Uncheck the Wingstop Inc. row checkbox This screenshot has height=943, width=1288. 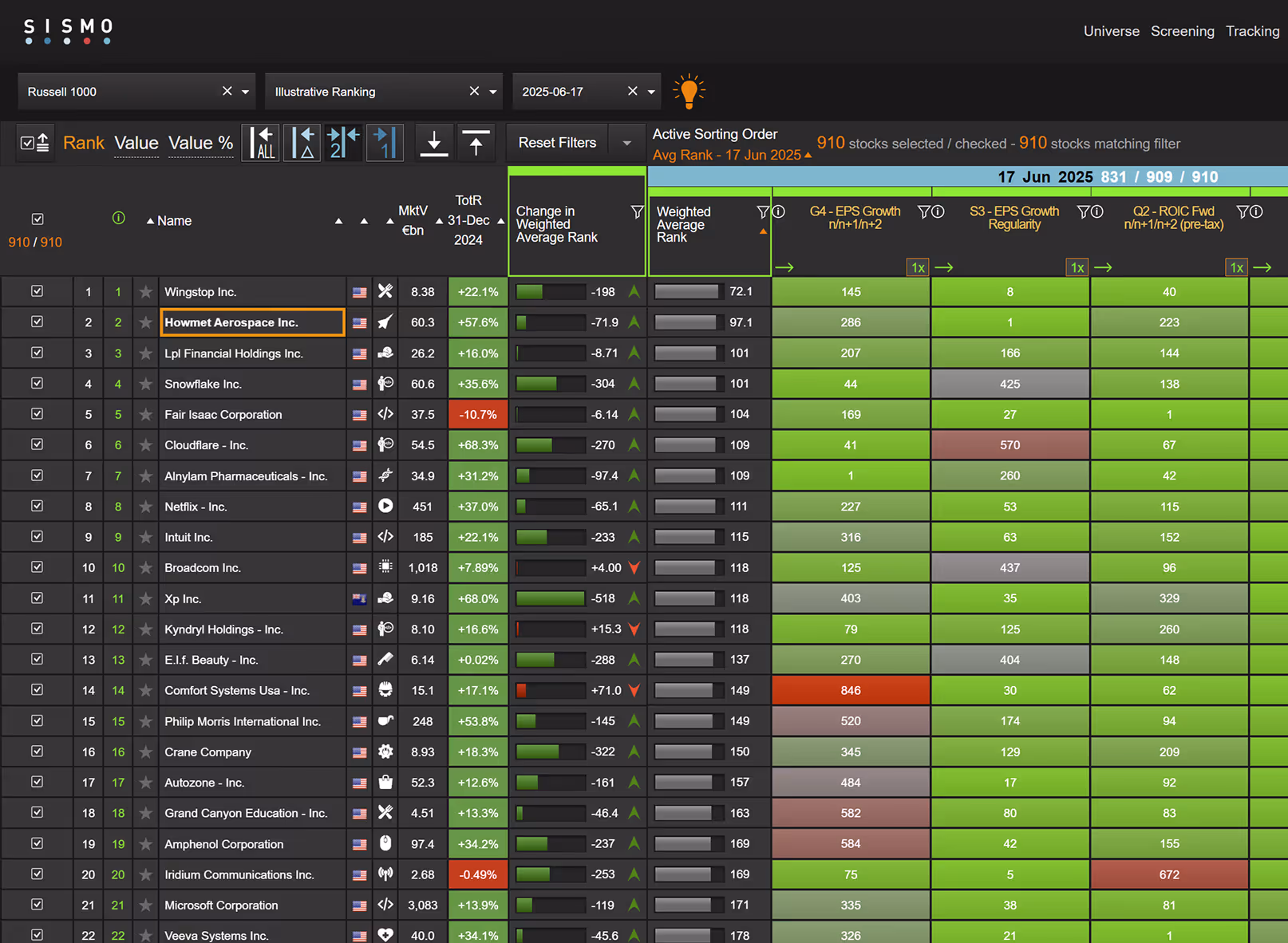click(x=37, y=291)
